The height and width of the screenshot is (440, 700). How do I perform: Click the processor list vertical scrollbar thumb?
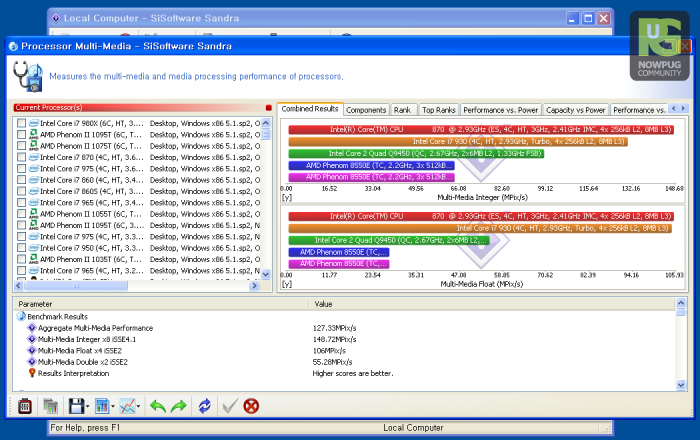[x=266, y=134]
